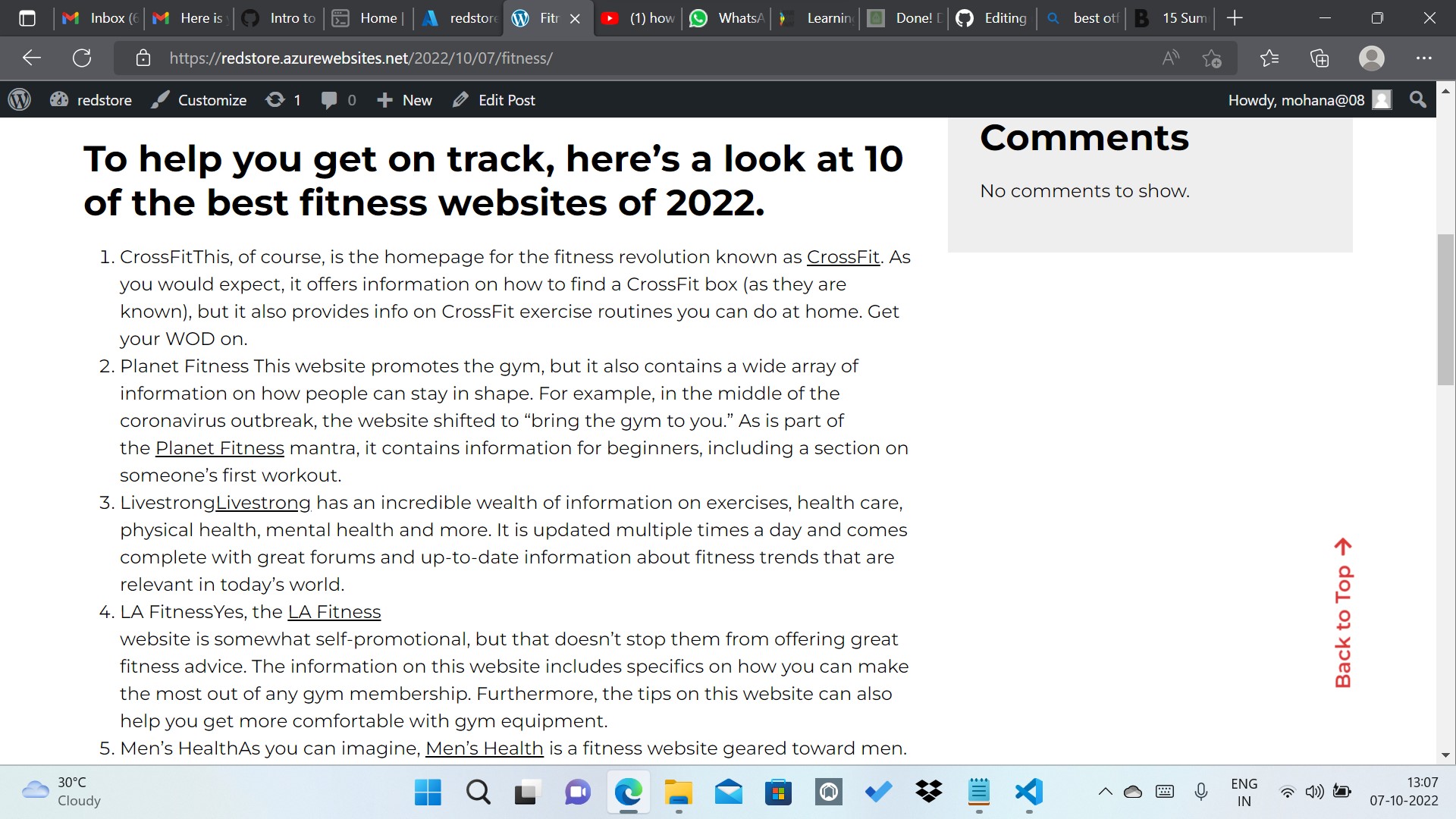Click the Back to Top link
This screenshot has width=1456, height=819.
pyautogui.click(x=1343, y=613)
